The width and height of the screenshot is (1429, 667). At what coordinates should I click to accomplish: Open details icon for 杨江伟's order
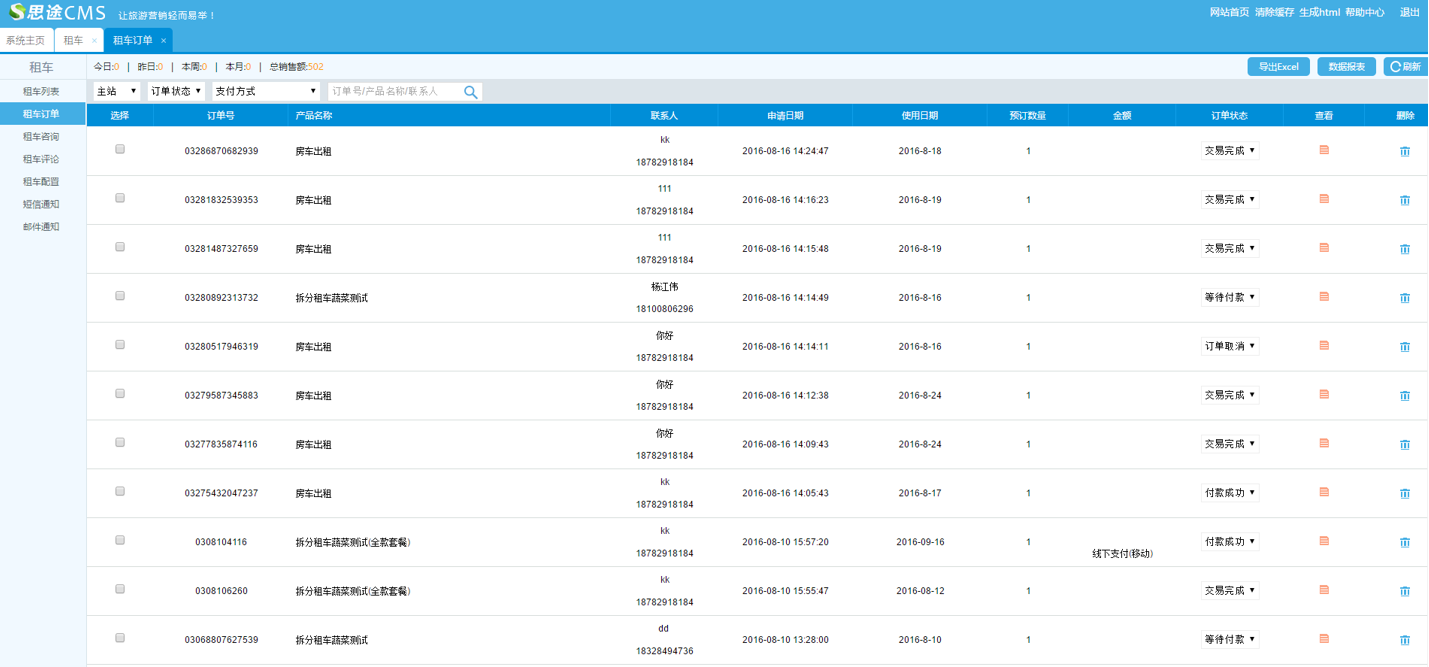1324,297
